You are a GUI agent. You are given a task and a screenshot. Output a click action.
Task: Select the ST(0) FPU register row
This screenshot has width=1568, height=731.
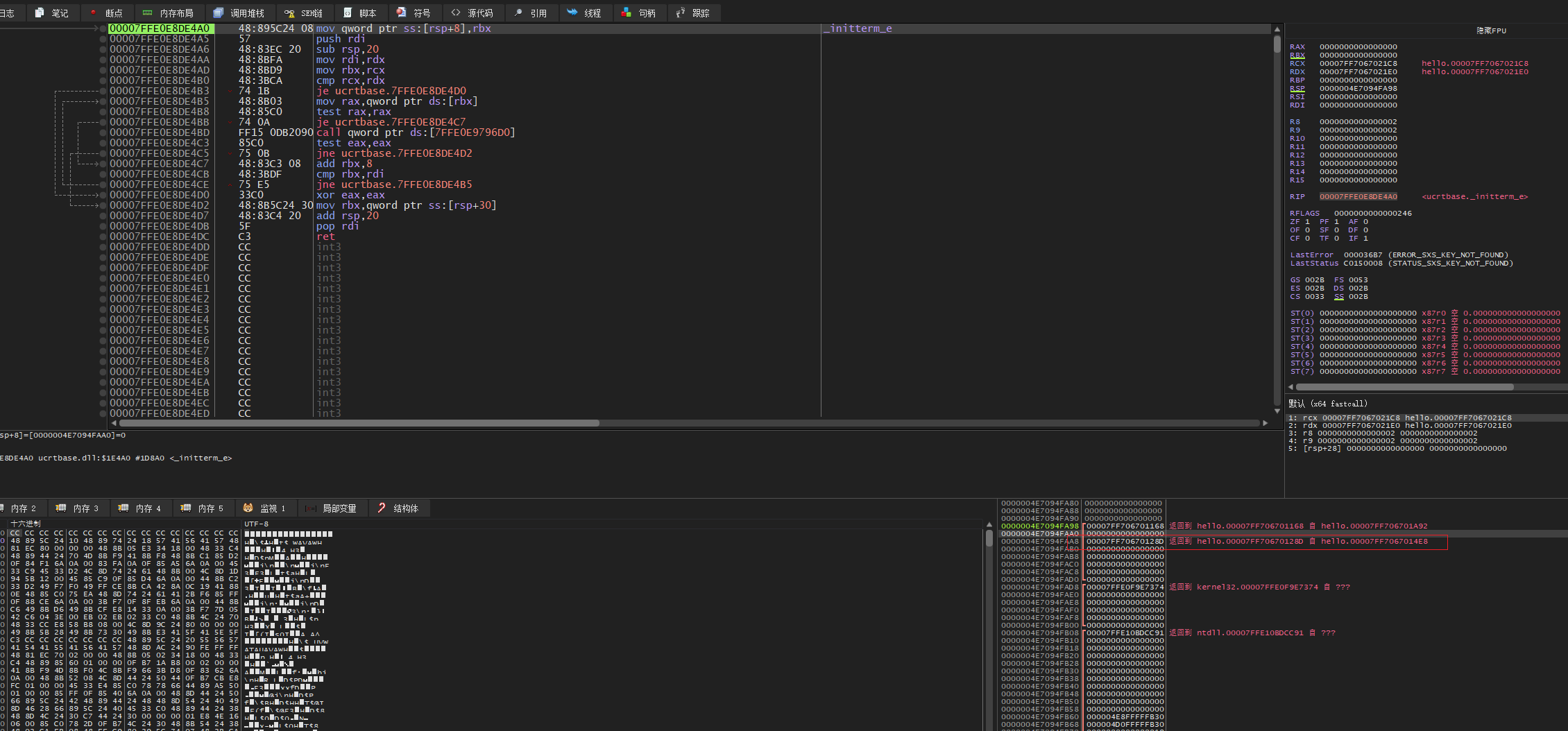coord(1425,313)
